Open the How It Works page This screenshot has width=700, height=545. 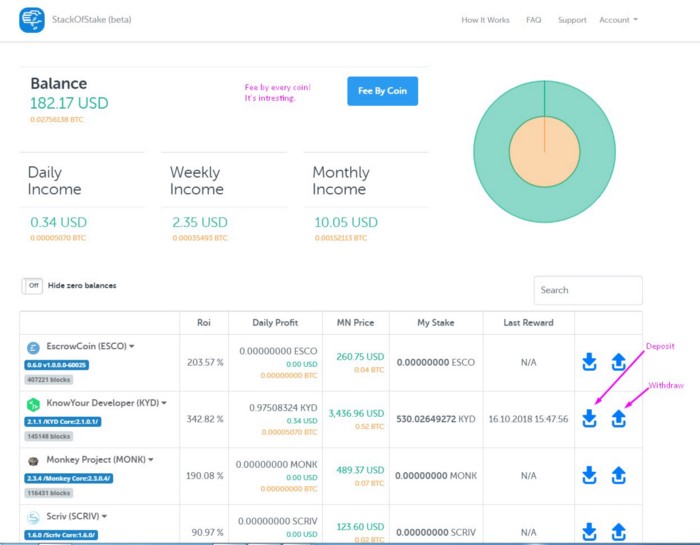[x=485, y=20]
